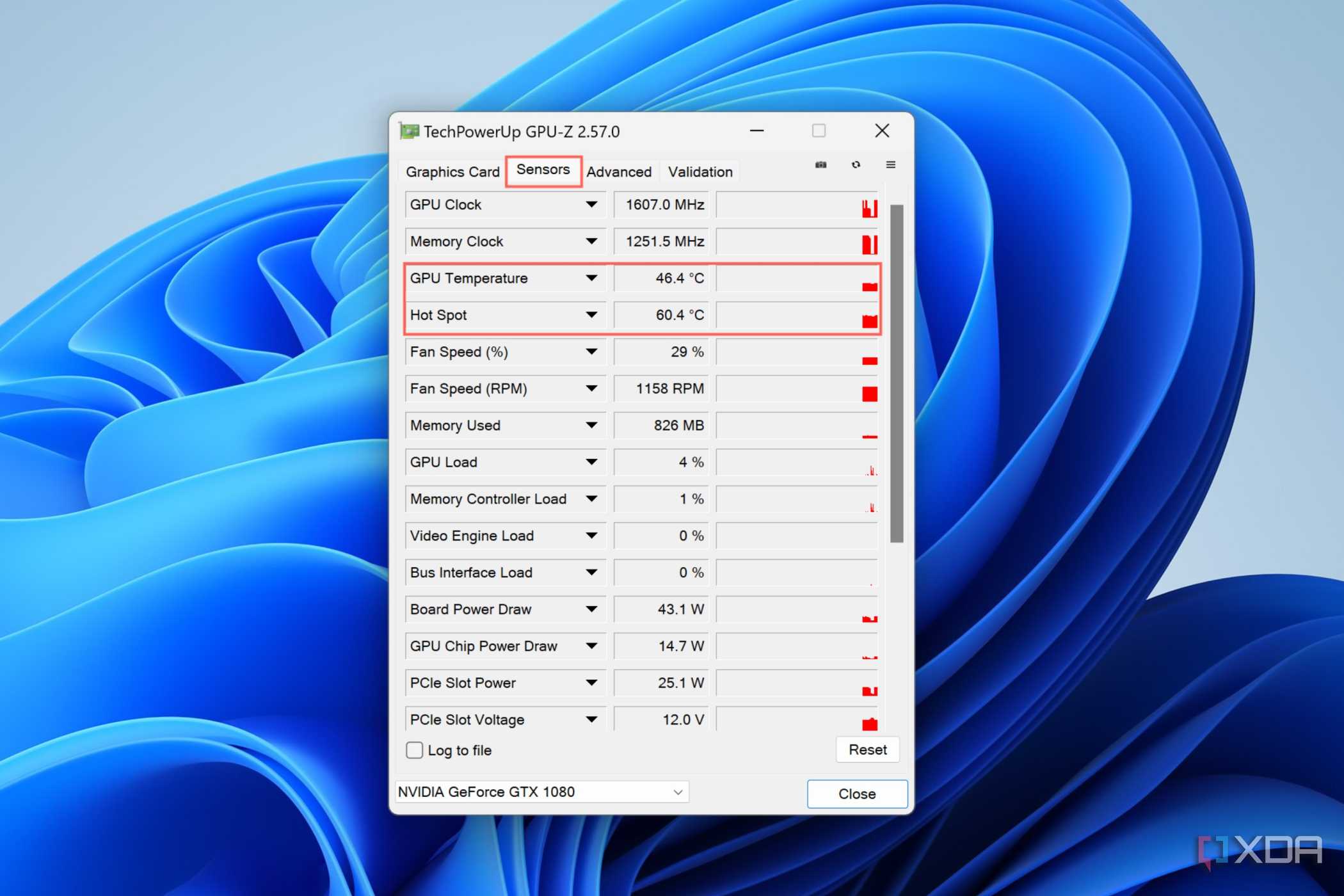This screenshot has height=896, width=1344.
Task: Click the 12.0 V slot voltage value
Action: (661, 720)
